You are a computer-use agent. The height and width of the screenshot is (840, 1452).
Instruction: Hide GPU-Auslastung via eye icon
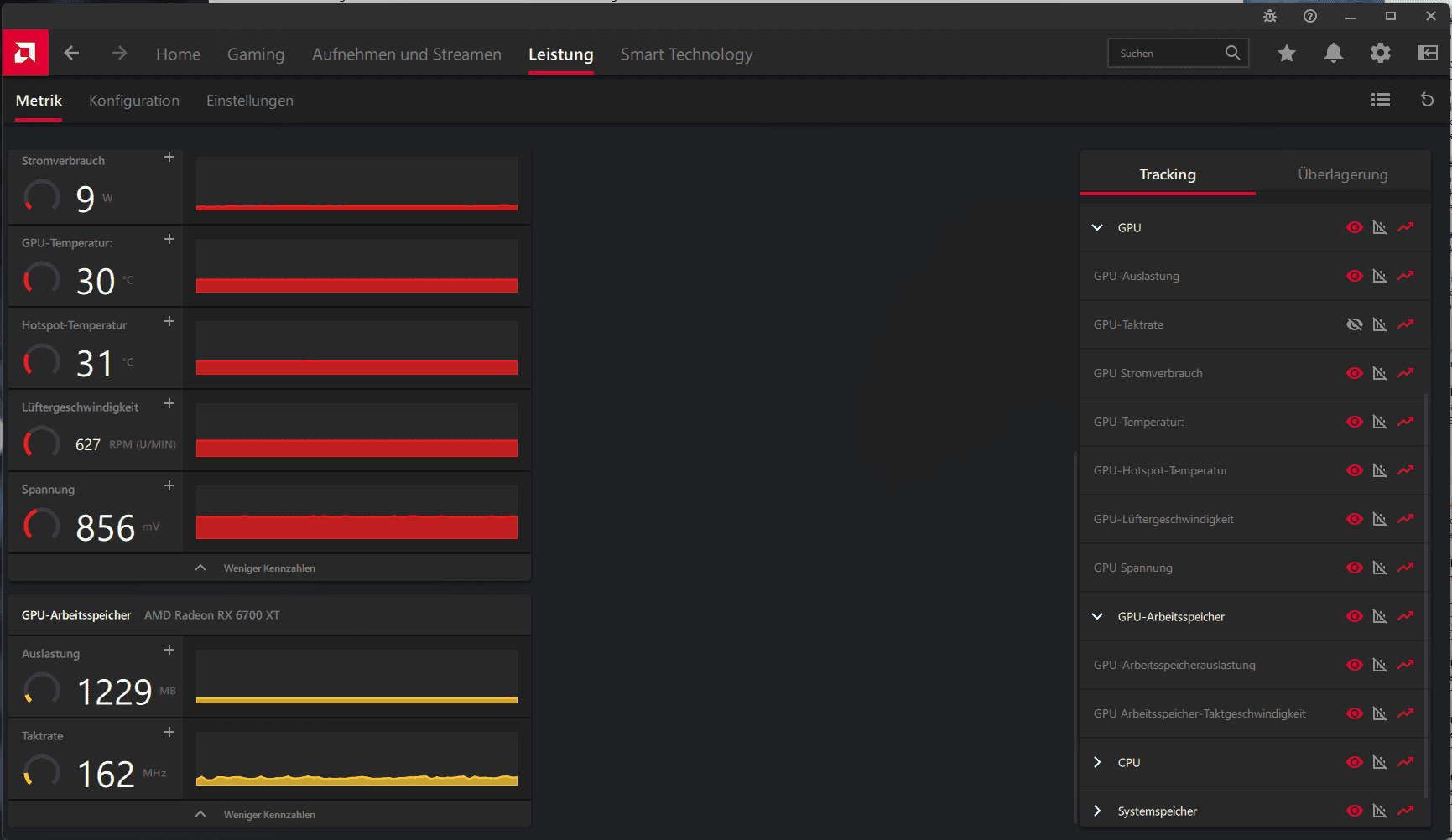pos(1354,276)
